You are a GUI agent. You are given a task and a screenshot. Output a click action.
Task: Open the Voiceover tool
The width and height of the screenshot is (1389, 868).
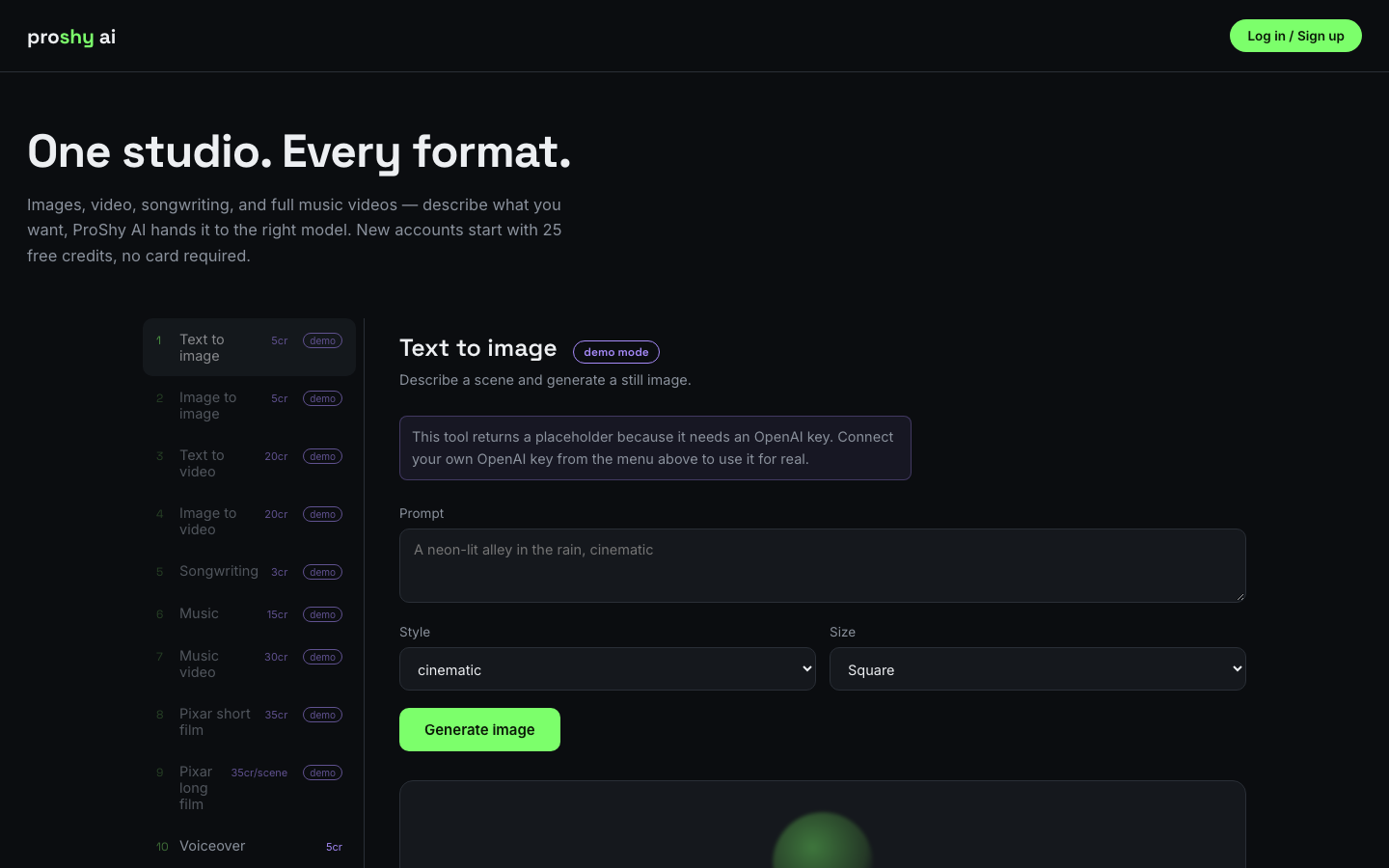coord(249,846)
